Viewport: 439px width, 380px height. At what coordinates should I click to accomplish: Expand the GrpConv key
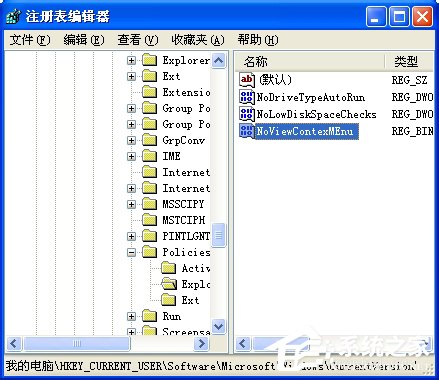pos(131,140)
